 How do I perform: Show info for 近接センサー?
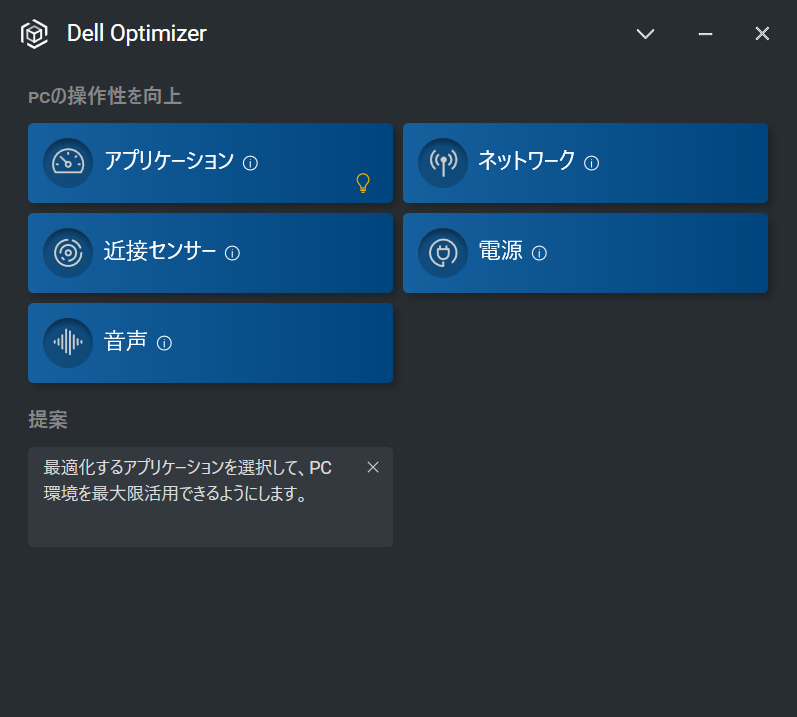233,254
